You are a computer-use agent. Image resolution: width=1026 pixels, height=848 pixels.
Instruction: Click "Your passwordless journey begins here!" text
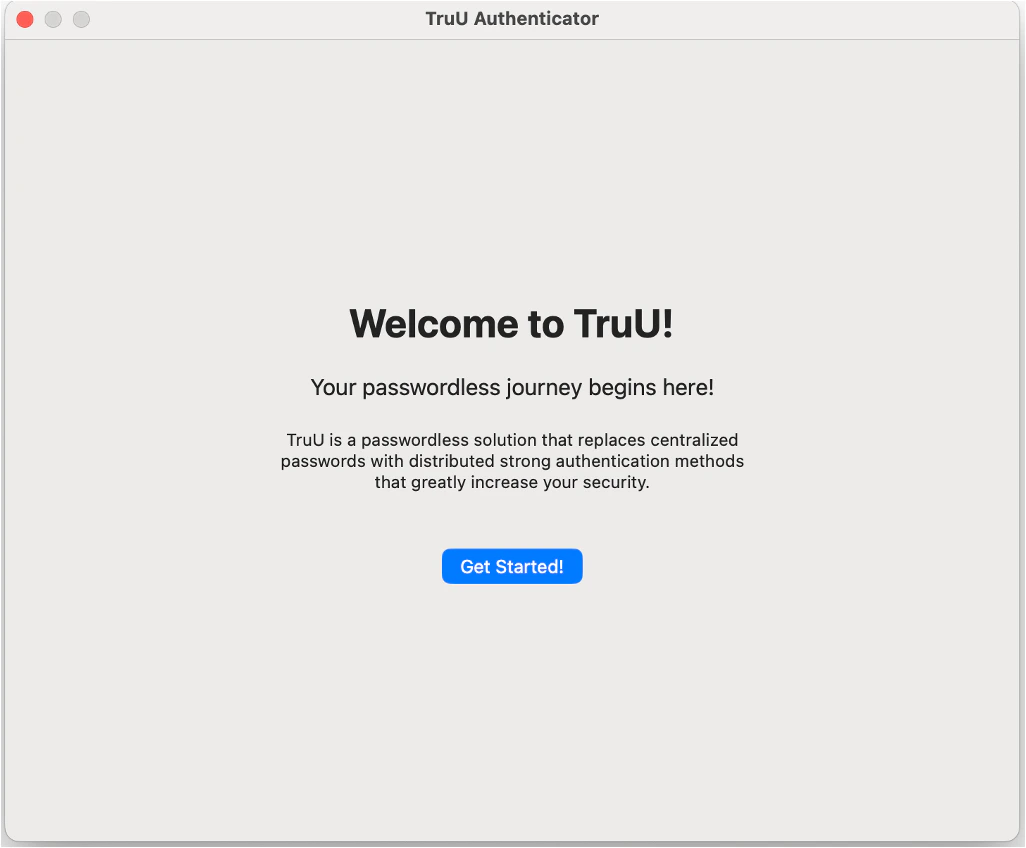[512, 387]
